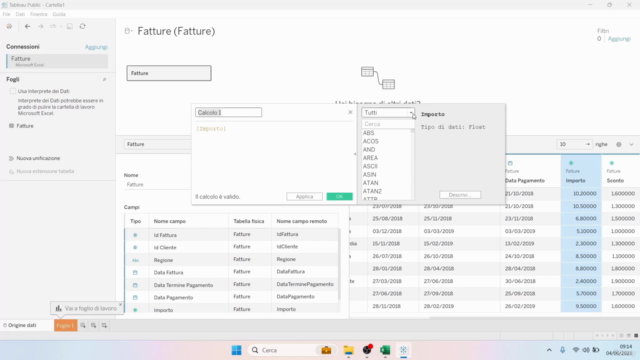
Task: Click the Windows Start button
Action: (x=236, y=350)
